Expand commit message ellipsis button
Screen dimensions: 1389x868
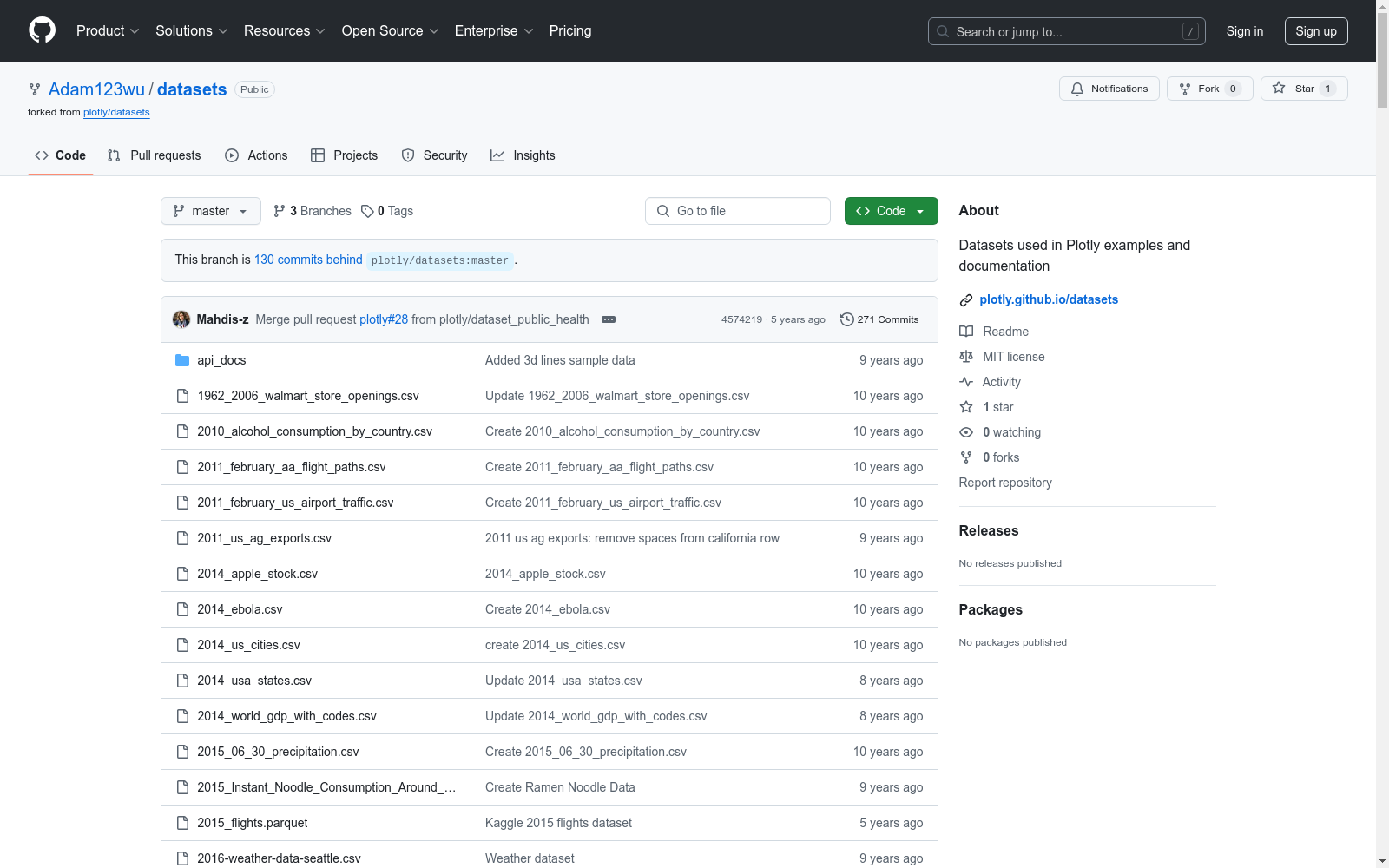pos(609,319)
